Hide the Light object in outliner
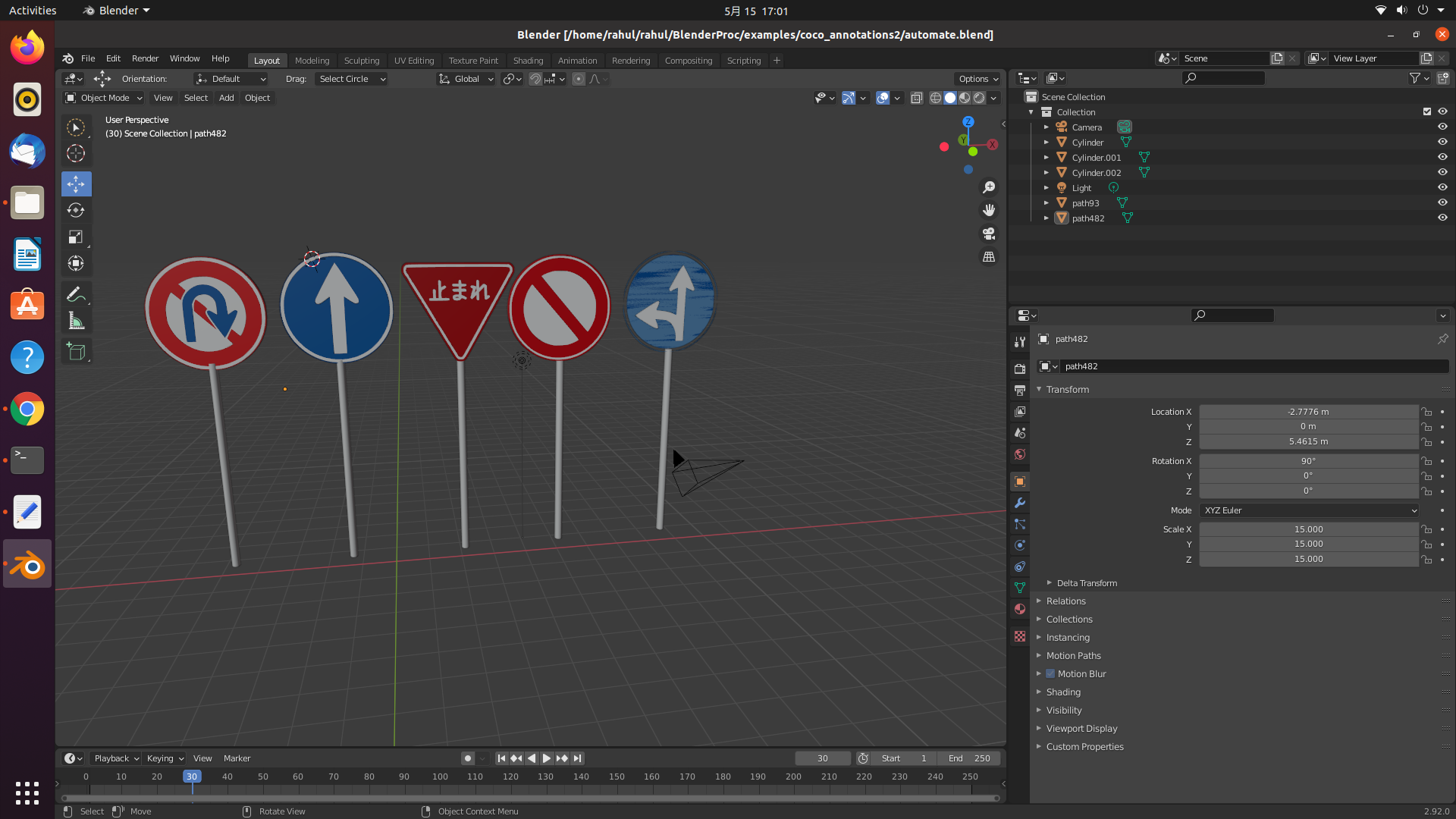 [1442, 187]
